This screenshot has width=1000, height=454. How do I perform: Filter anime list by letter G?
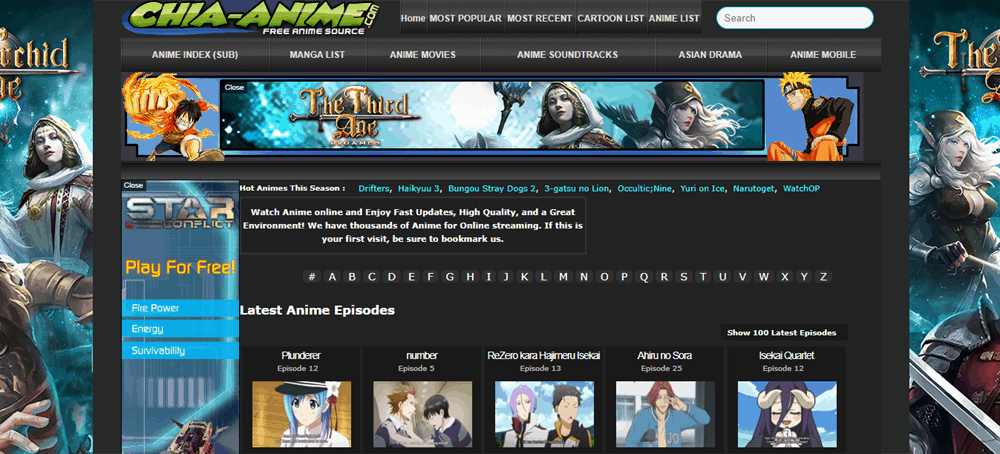[x=450, y=277]
